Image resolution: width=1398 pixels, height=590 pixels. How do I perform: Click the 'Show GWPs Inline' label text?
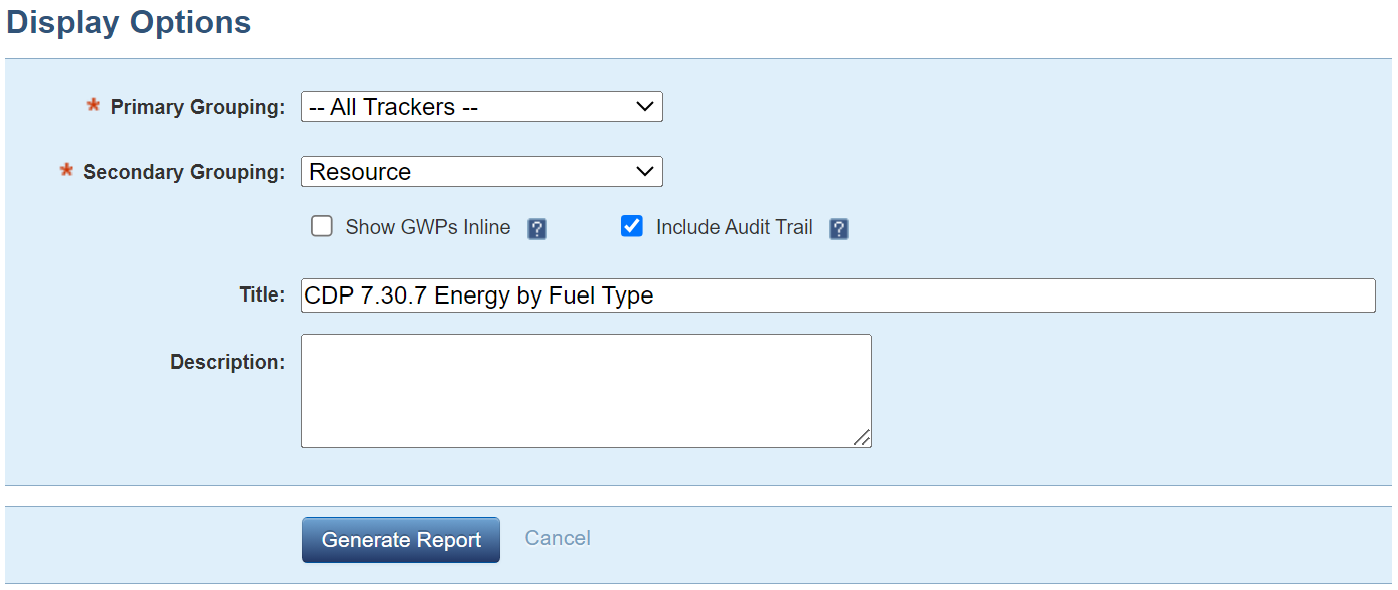point(428,227)
